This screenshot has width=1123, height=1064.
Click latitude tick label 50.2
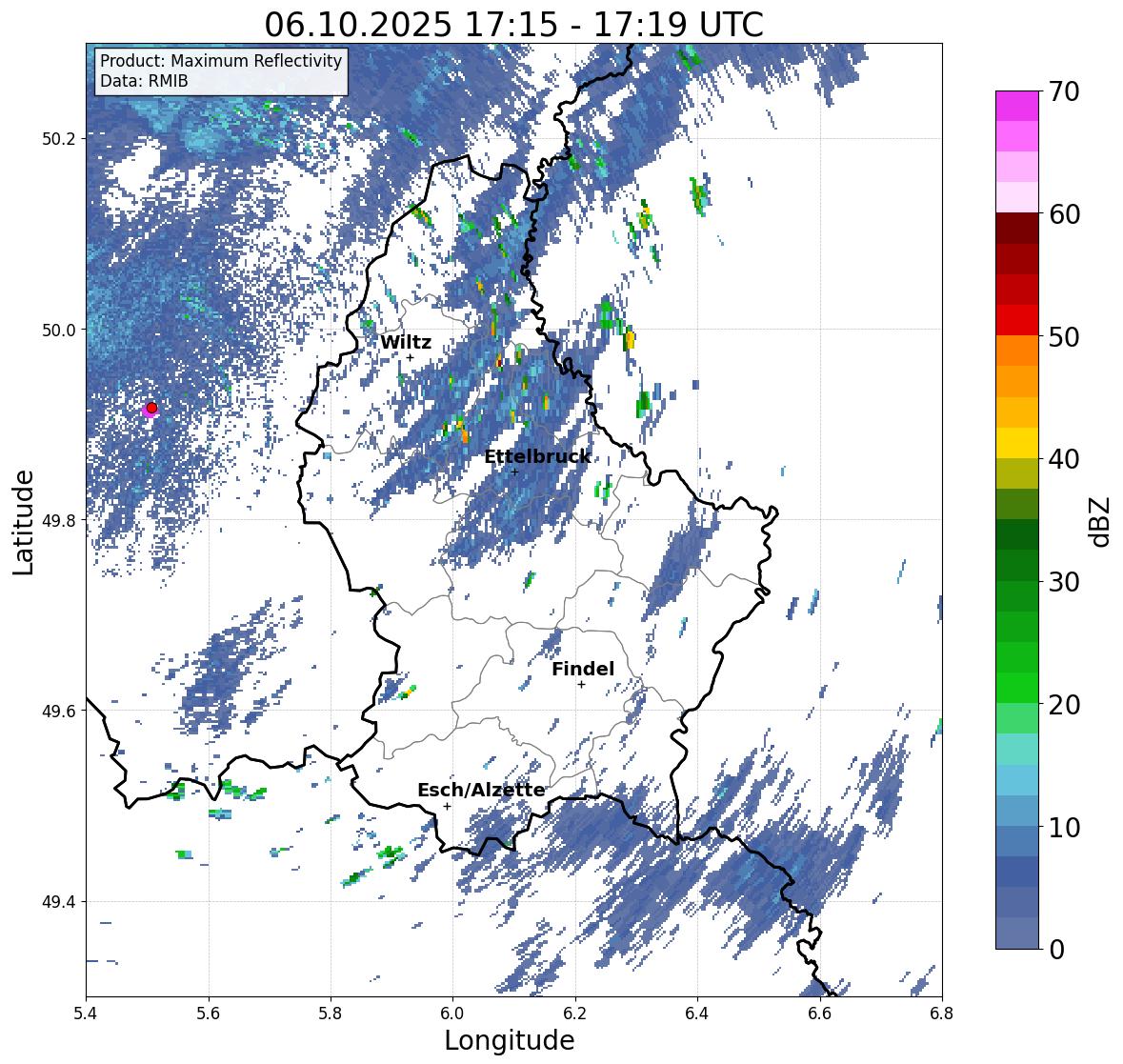[x=61, y=139]
